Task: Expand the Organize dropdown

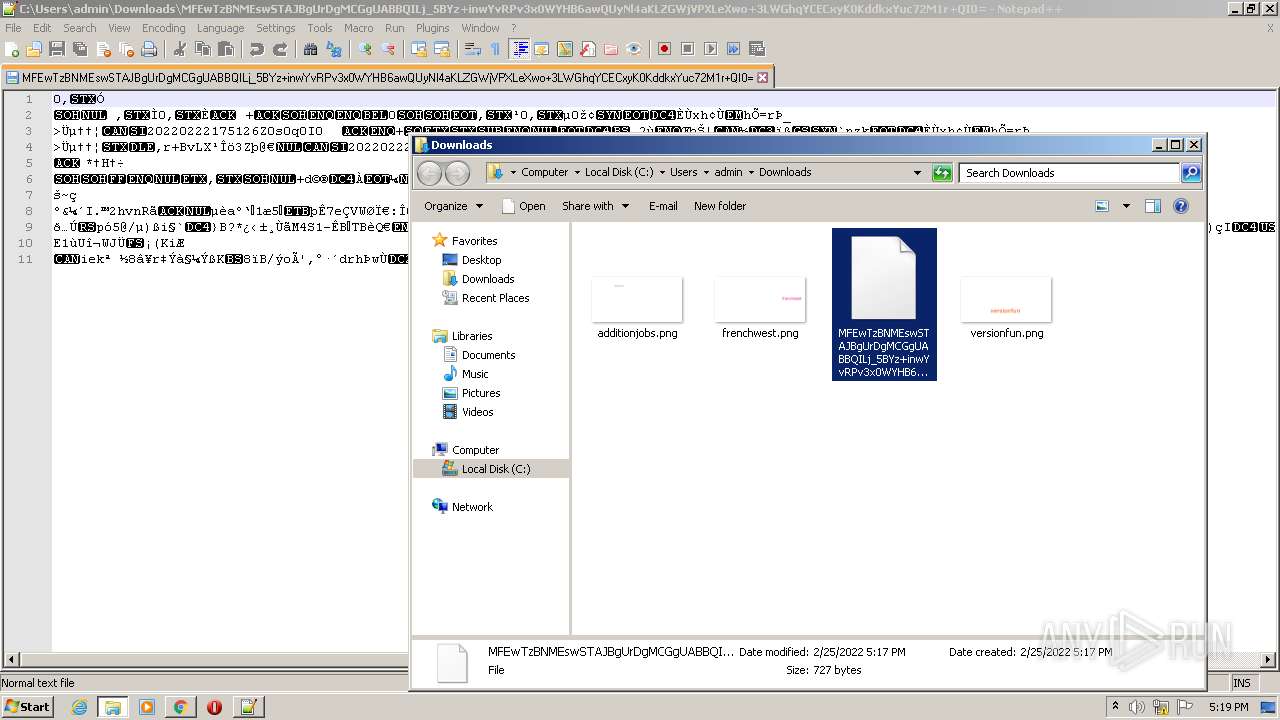Action: pyautogui.click(x=453, y=206)
